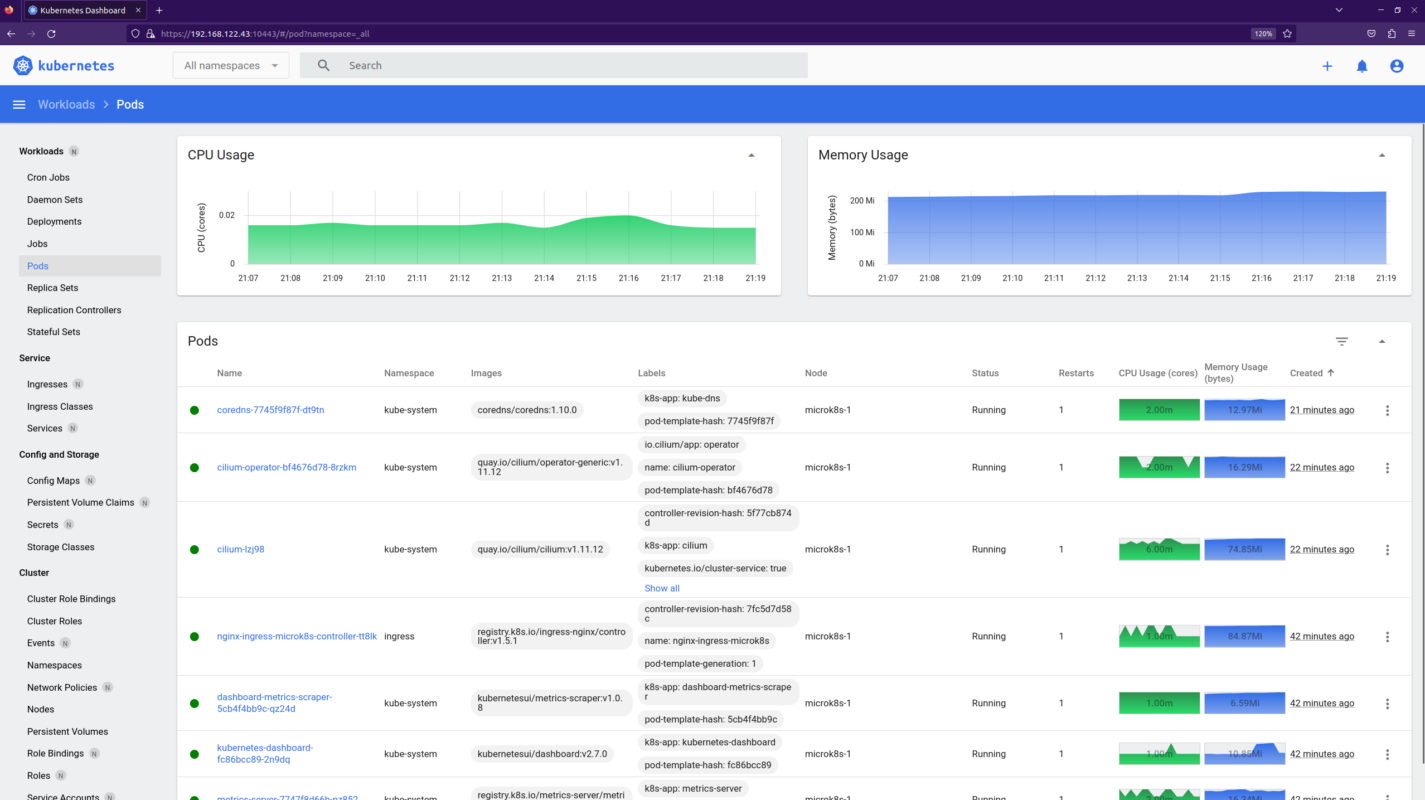Collapse the CPU Usage chart
Screen dimensions: 1425x800
752,155
